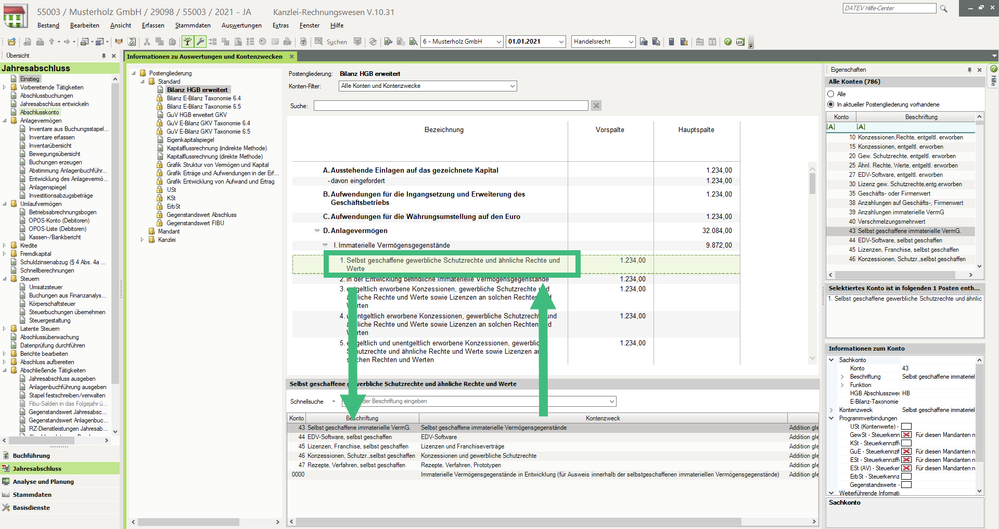Open the Konten-Filter dropdown
The height and width of the screenshot is (529, 999).
pos(428,86)
